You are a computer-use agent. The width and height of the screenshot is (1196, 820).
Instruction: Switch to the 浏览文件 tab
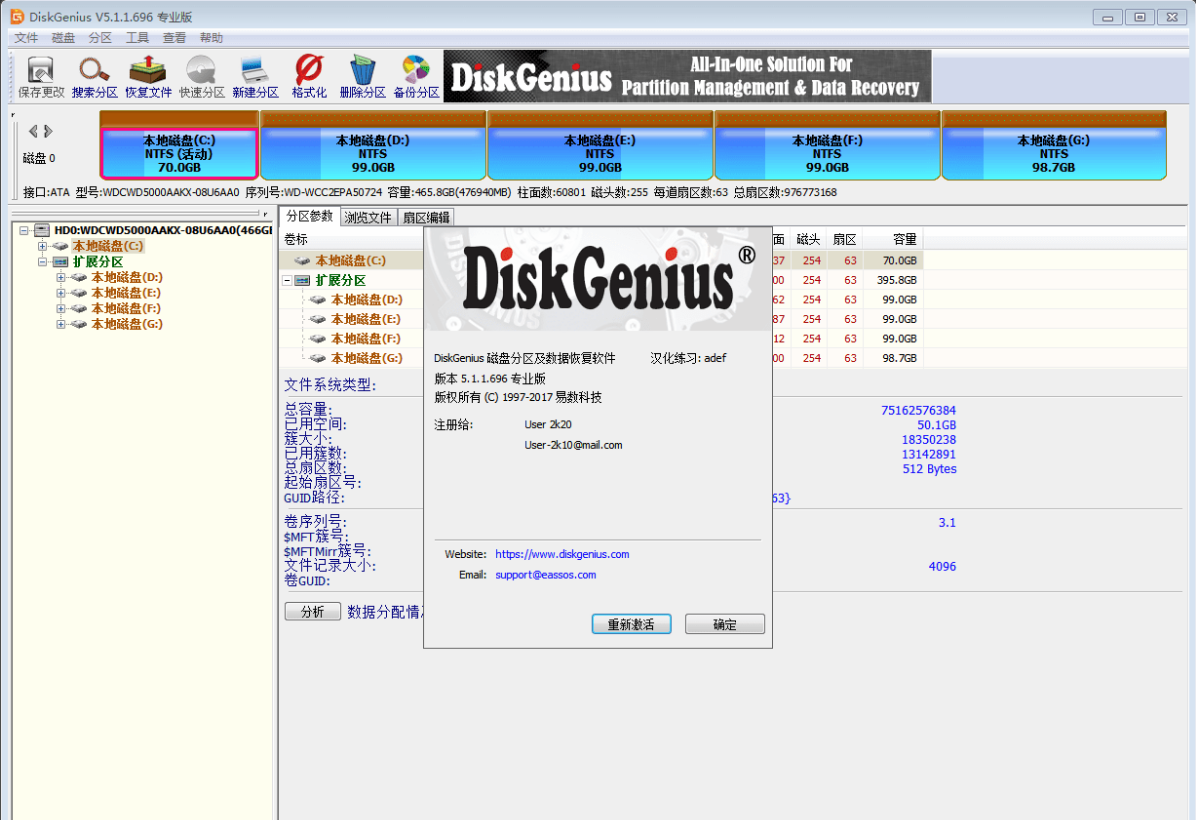point(368,217)
